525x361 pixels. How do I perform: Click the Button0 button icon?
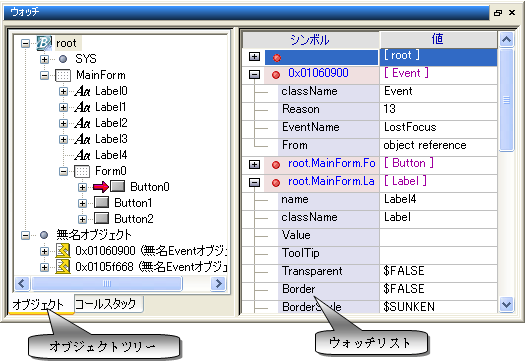118,186
